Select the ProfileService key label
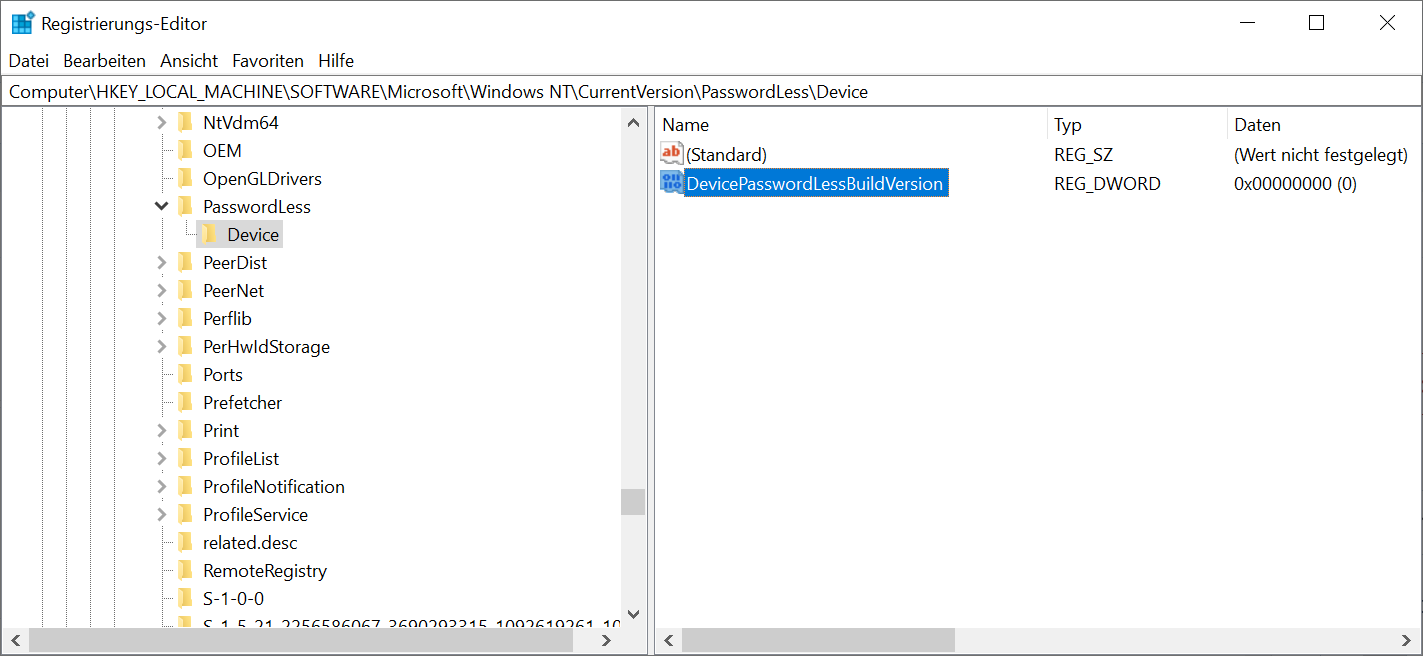Screen dimensions: 1423x656 255,515
